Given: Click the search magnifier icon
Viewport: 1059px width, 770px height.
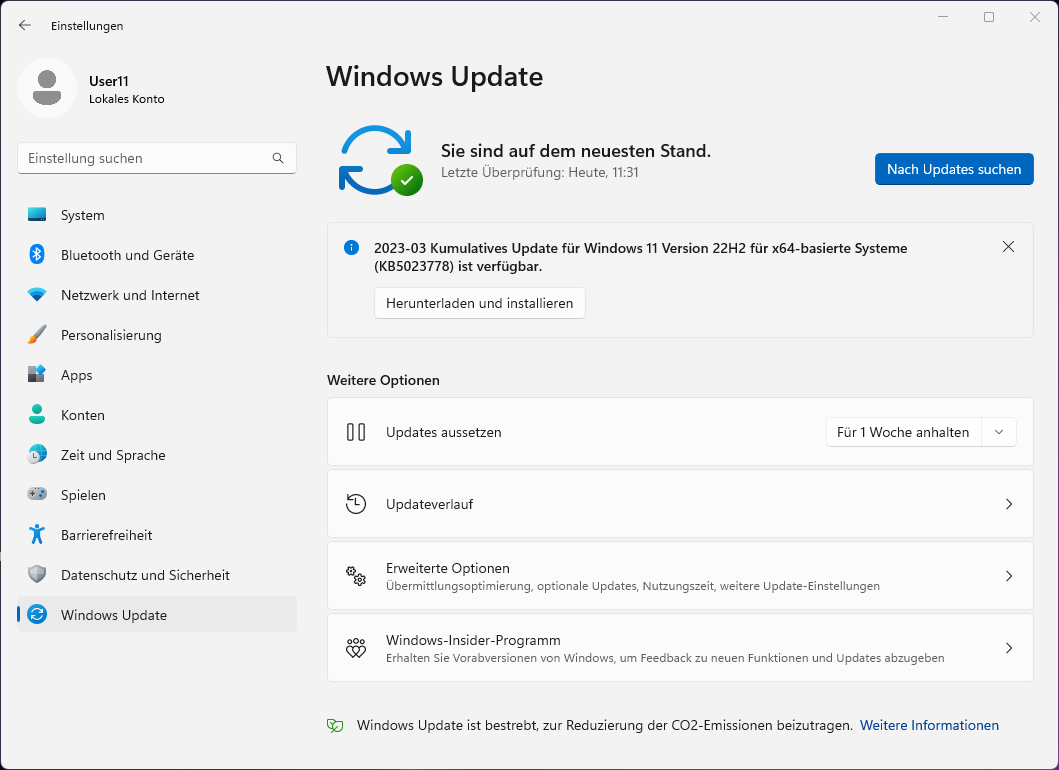Looking at the screenshot, I should pos(278,158).
